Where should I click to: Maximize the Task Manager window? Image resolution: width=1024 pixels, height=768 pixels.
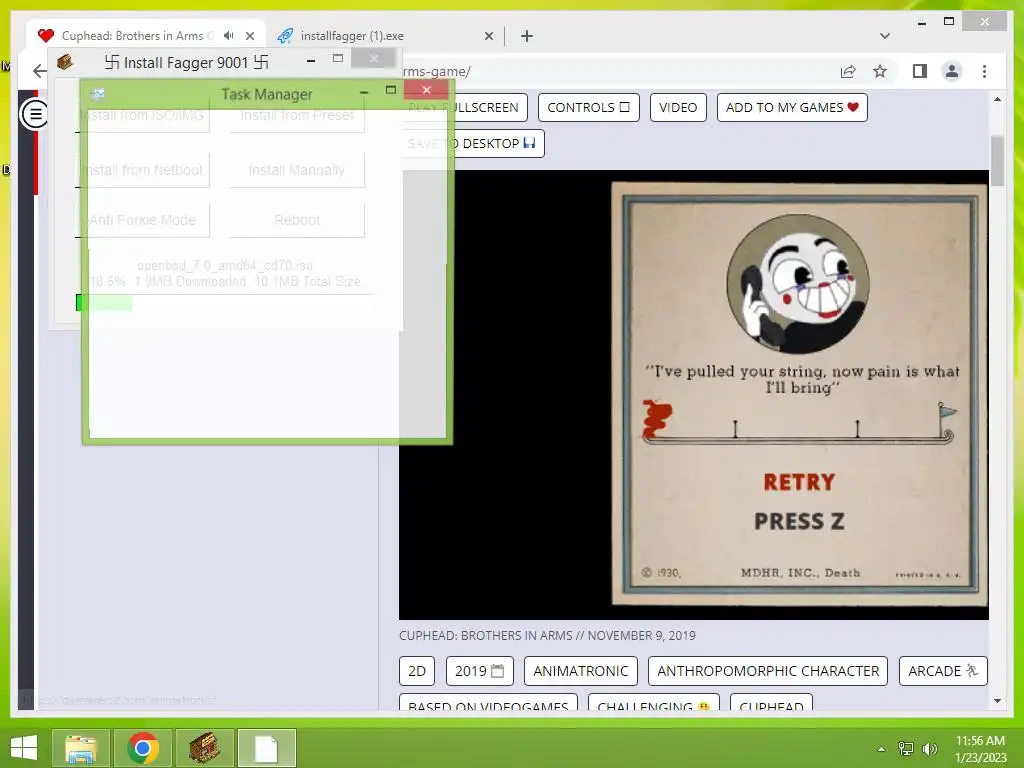(x=391, y=90)
